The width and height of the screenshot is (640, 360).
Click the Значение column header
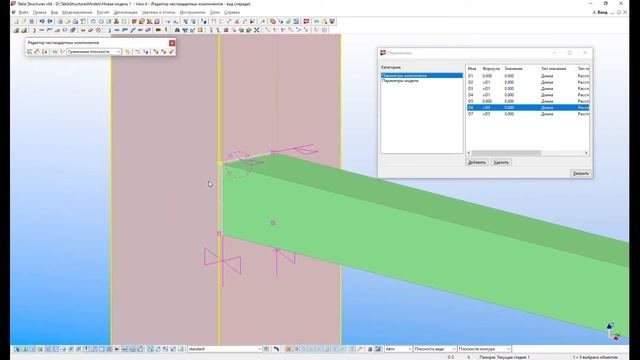coord(513,69)
